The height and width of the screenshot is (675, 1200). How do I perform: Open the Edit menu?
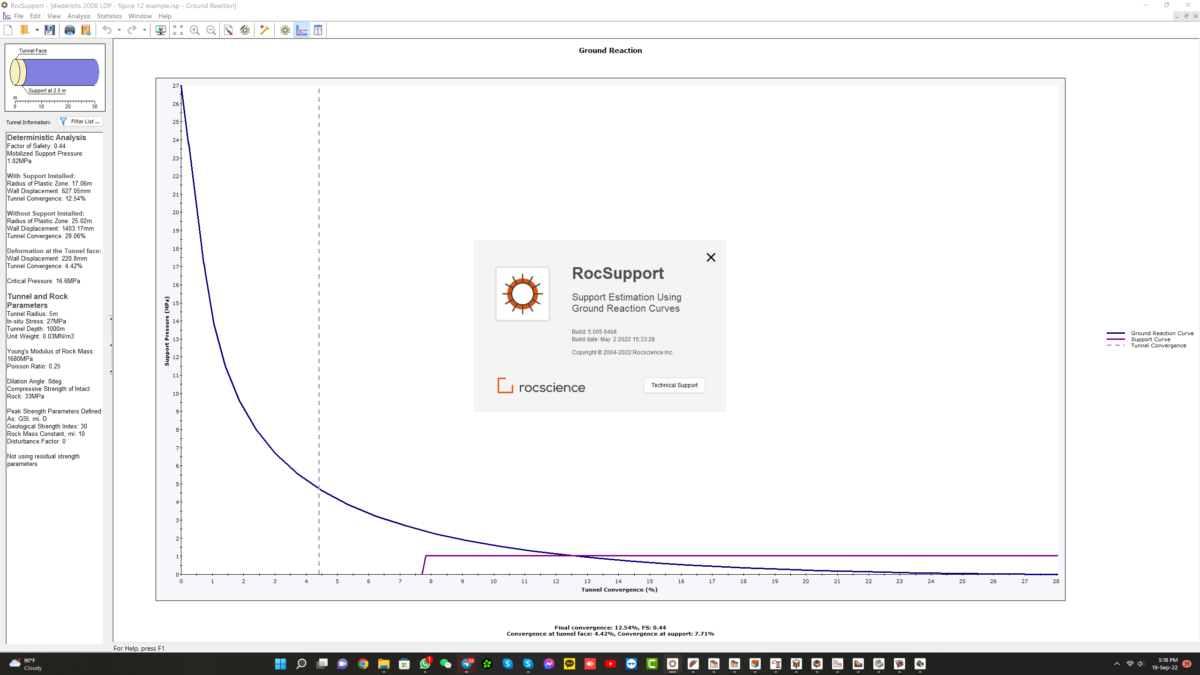pos(35,16)
